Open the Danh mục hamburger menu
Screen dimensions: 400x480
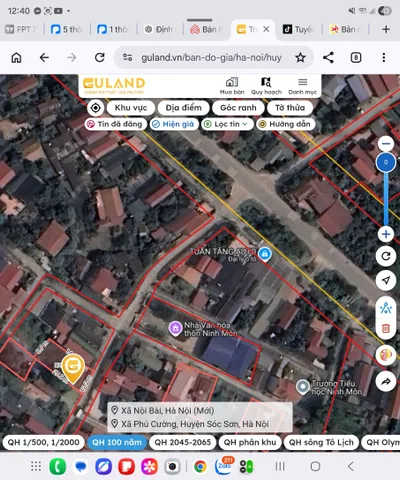click(x=303, y=86)
